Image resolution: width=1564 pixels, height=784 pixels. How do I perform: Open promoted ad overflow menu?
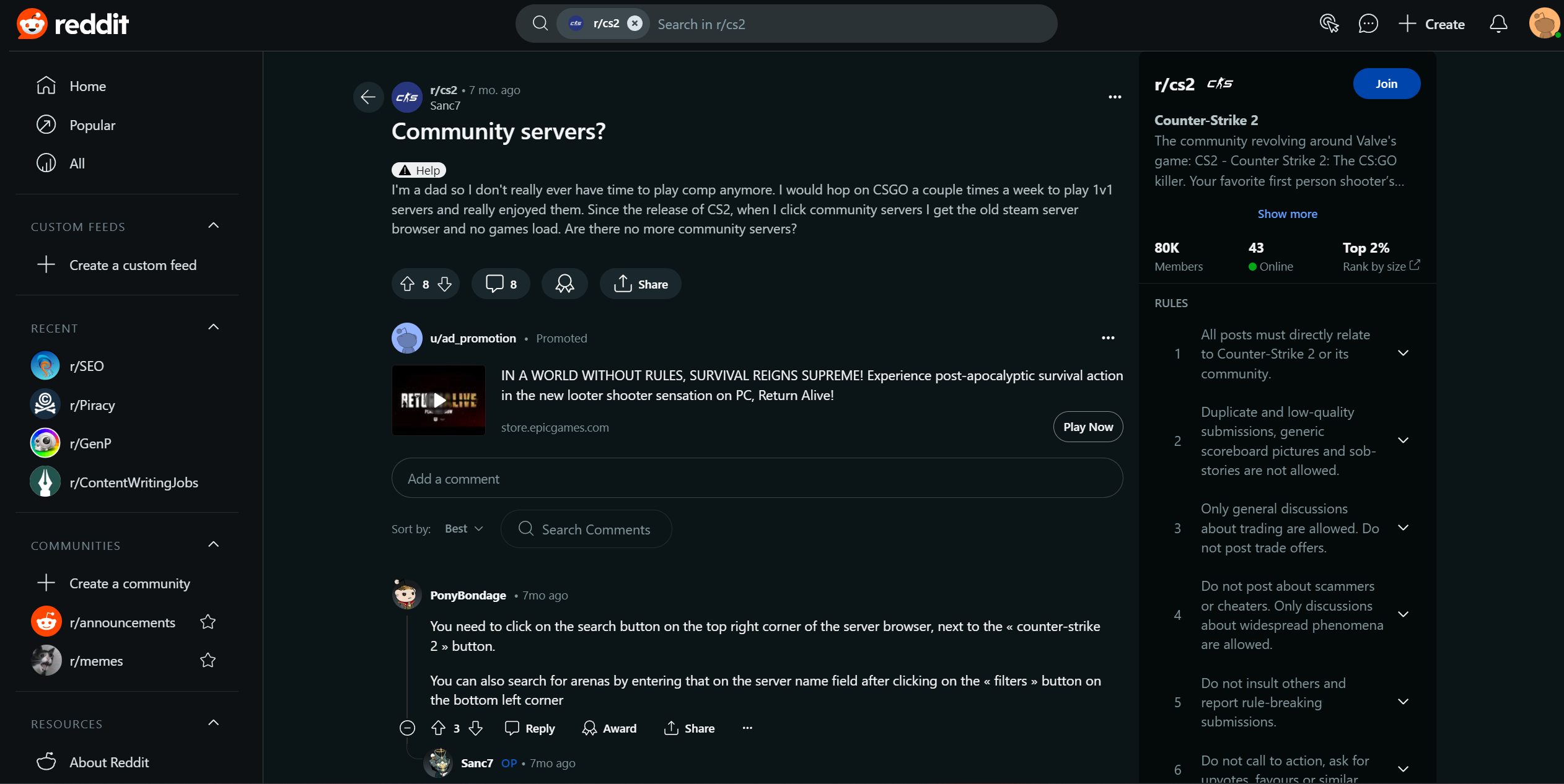pos(1108,338)
